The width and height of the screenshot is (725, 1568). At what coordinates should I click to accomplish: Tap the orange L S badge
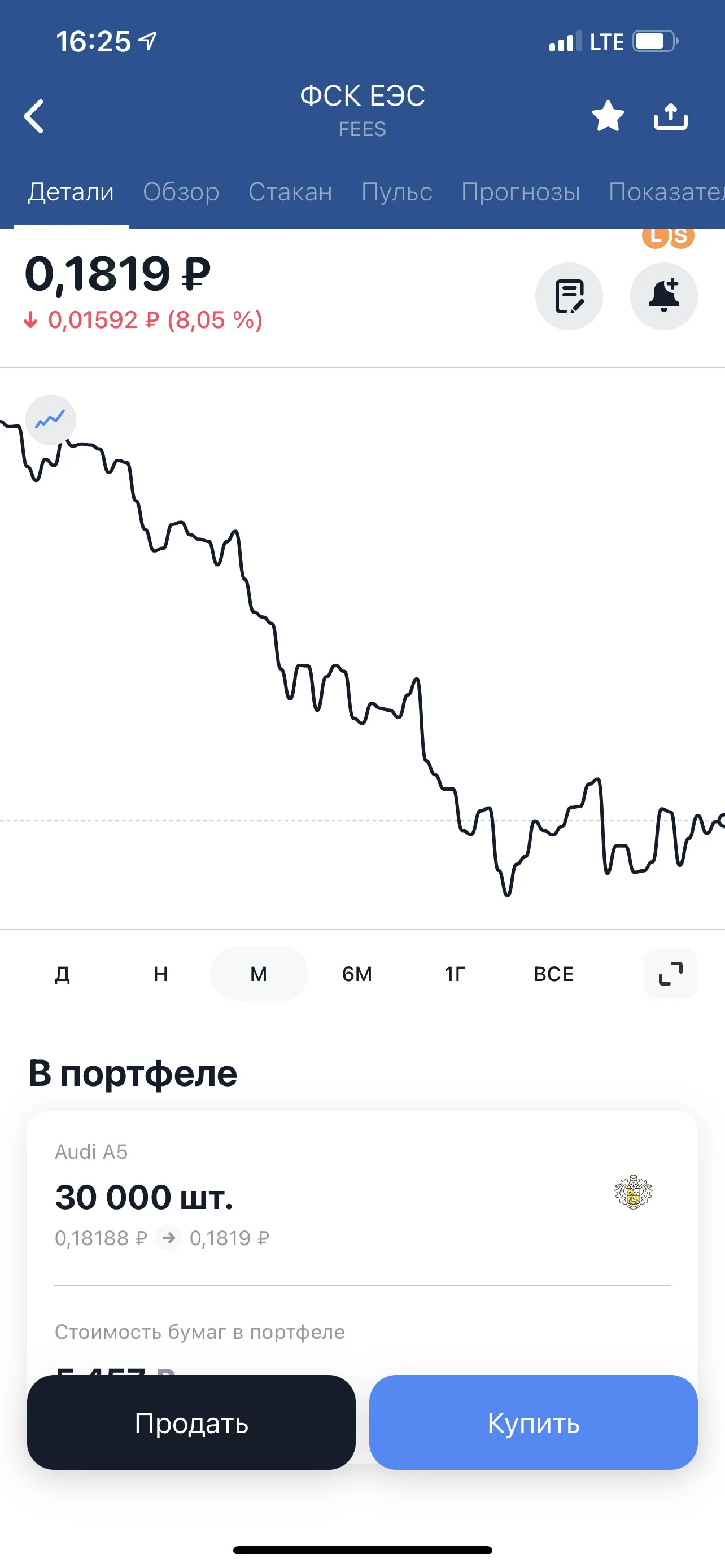pyautogui.click(x=669, y=236)
